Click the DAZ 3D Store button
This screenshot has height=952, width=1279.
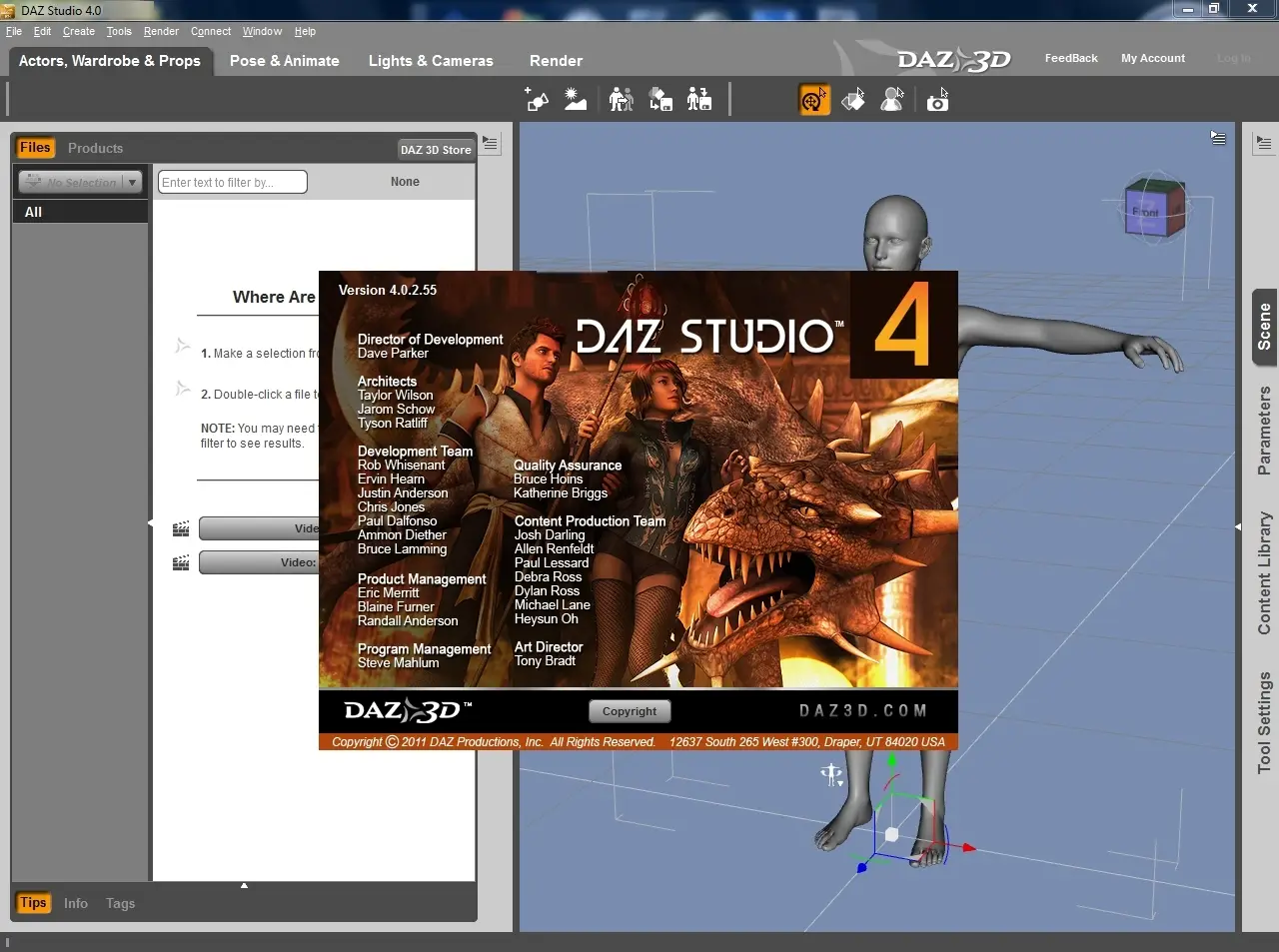pyautogui.click(x=436, y=149)
